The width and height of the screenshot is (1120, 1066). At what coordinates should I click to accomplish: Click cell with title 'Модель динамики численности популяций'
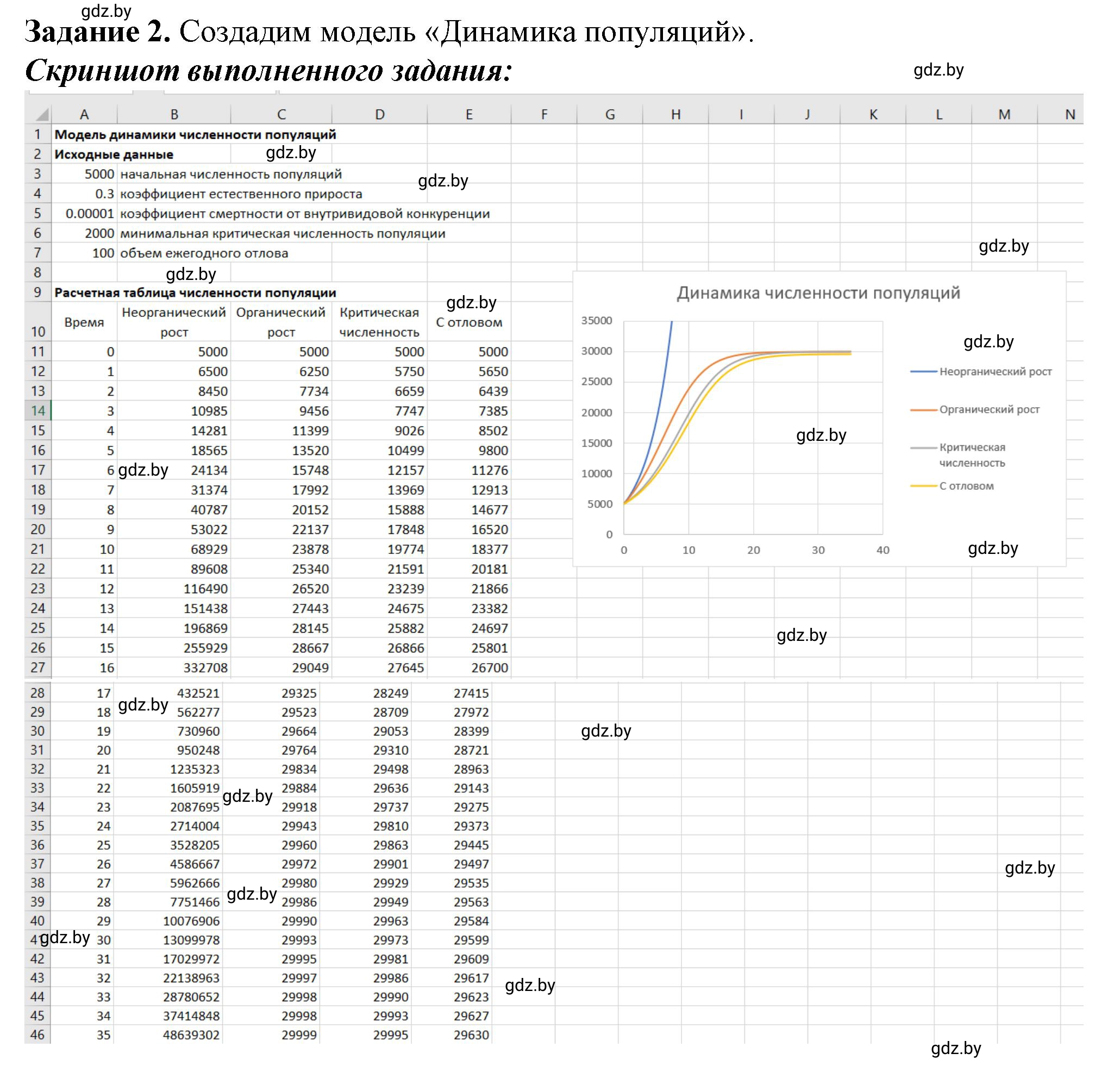pyautogui.click(x=195, y=135)
